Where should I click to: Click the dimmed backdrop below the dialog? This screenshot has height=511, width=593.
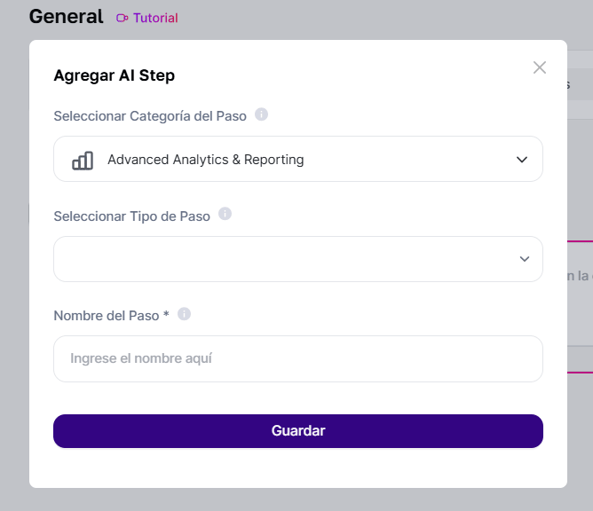pyautogui.click(x=298, y=500)
